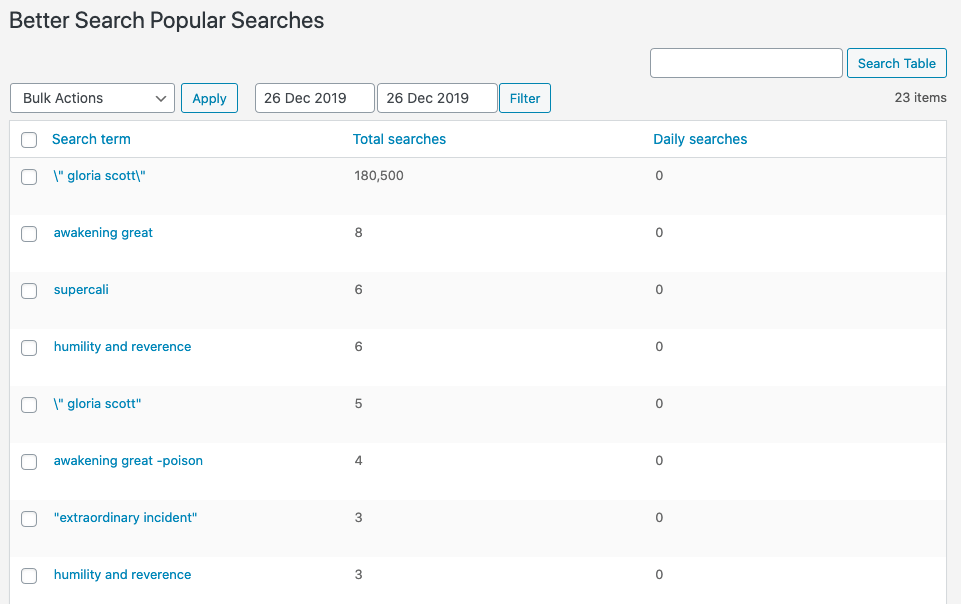Viewport: 961px width, 604px height.
Task: Open humility and reverence link with 6 searches
Action: [122, 347]
